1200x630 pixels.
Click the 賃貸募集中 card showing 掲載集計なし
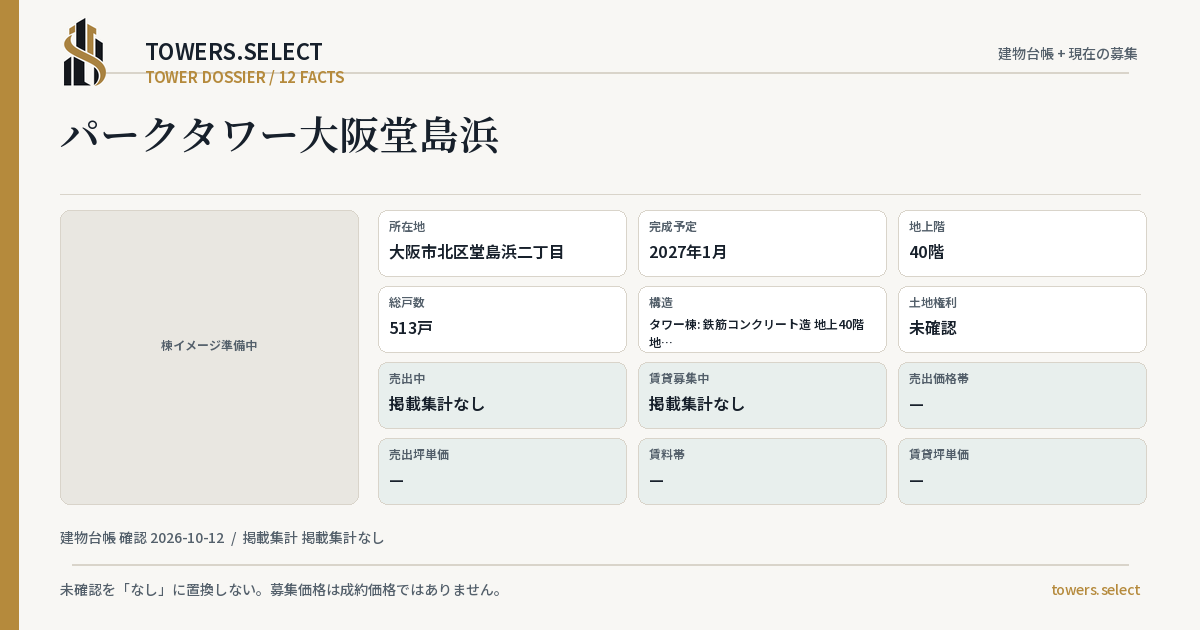762,395
